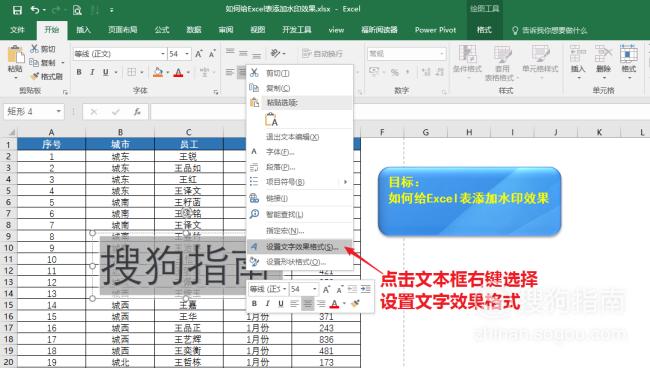Click paste option icon in context menu
This screenshot has width=650, height=368.
point(271,120)
